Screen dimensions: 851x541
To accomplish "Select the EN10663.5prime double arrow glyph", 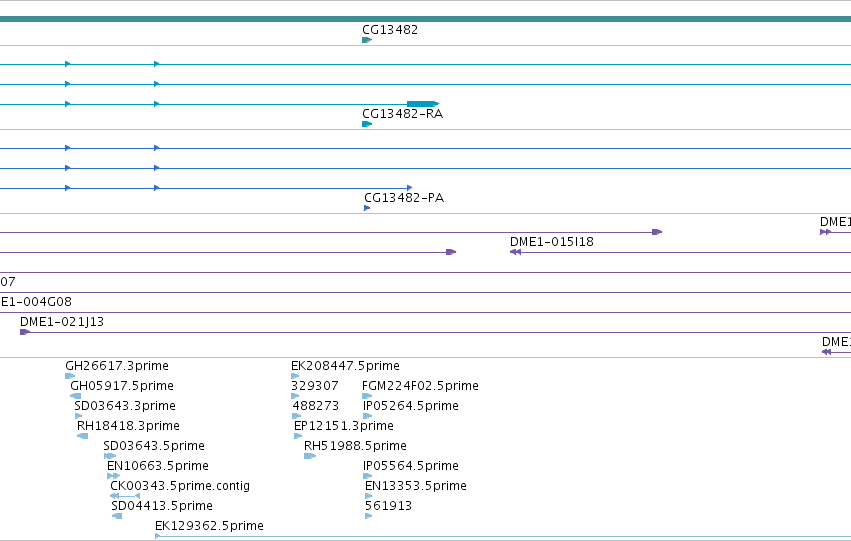I will coord(113,476).
